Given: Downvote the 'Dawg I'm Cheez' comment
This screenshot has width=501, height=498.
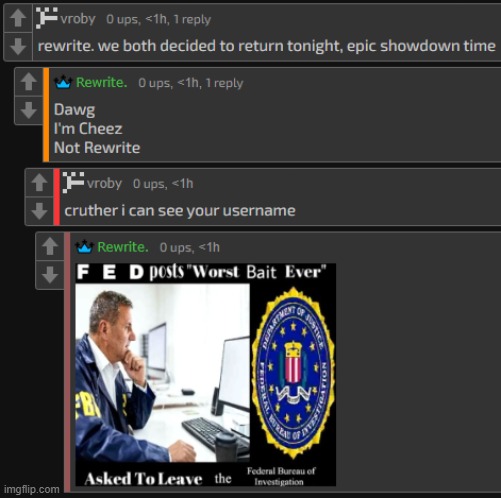Looking at the screenshot, I should click(29, 110).
